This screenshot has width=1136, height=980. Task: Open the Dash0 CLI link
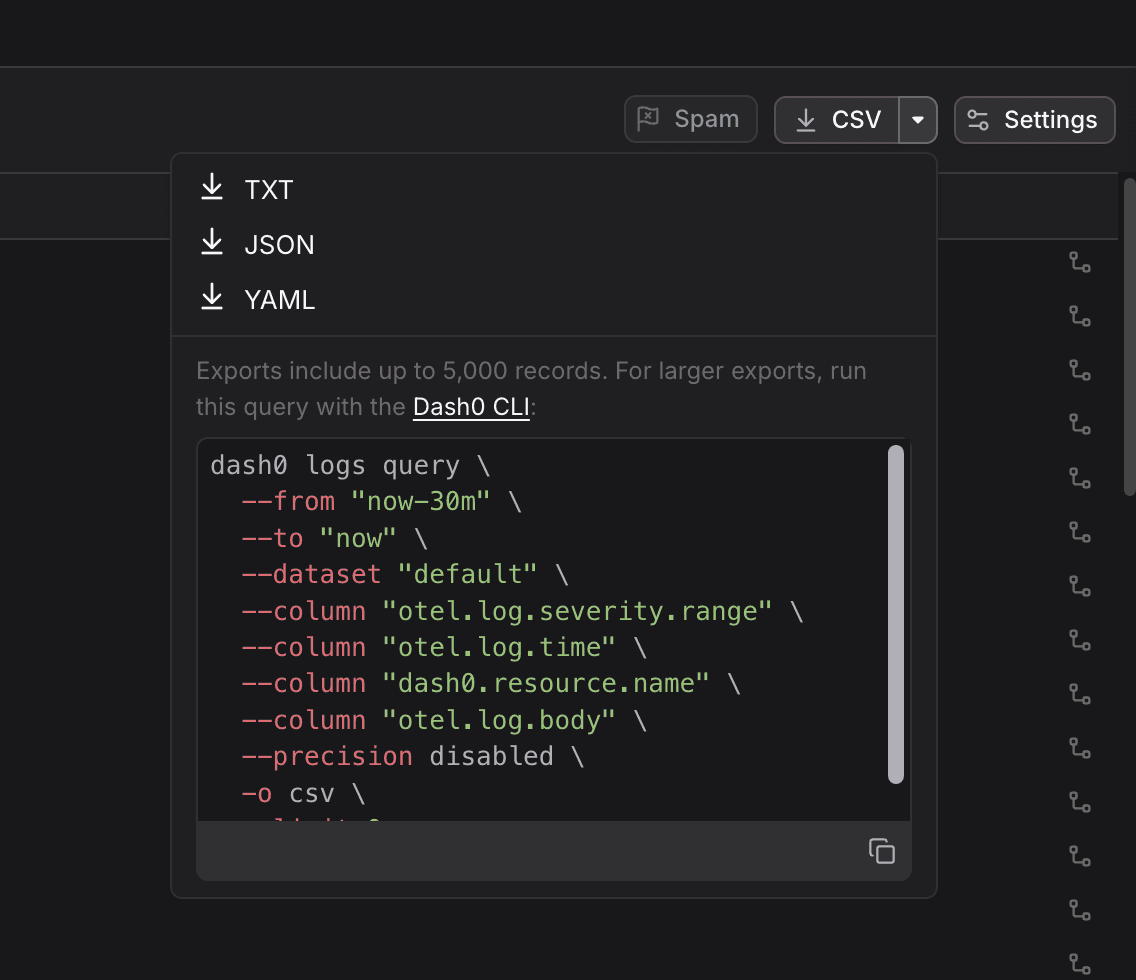pyautogui.click(x=471, y=407)
